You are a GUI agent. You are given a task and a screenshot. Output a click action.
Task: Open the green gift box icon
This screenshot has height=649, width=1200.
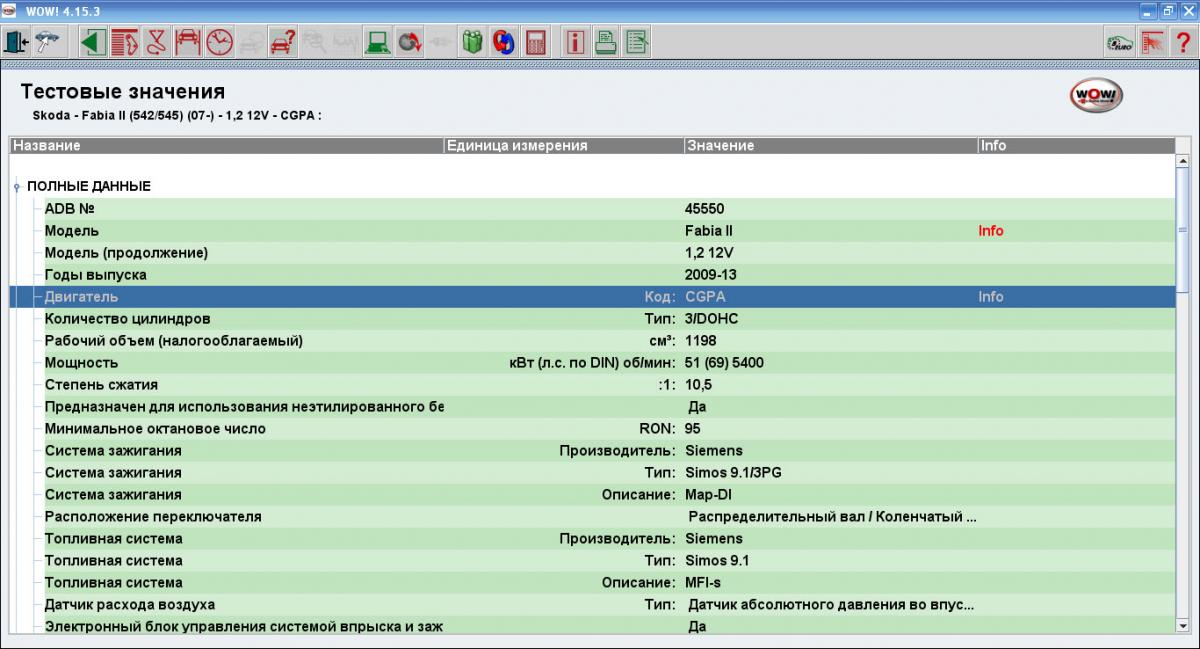point(472,42)
